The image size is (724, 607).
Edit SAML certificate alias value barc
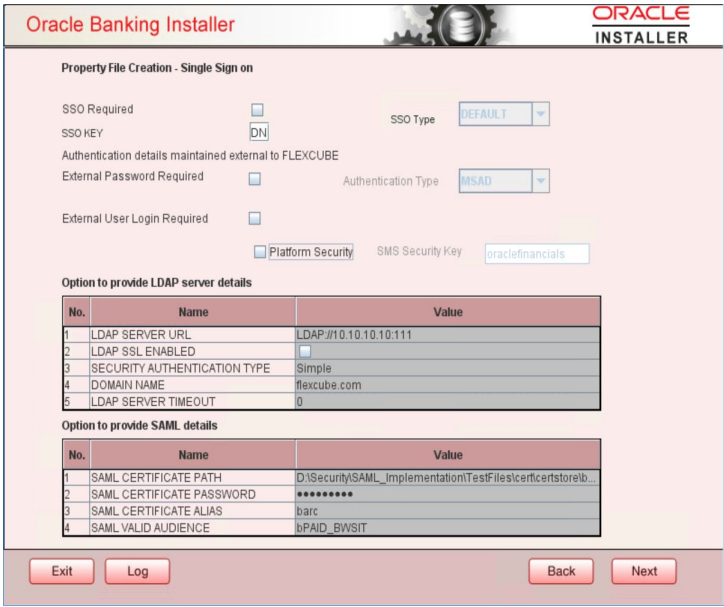coord(447,511)
